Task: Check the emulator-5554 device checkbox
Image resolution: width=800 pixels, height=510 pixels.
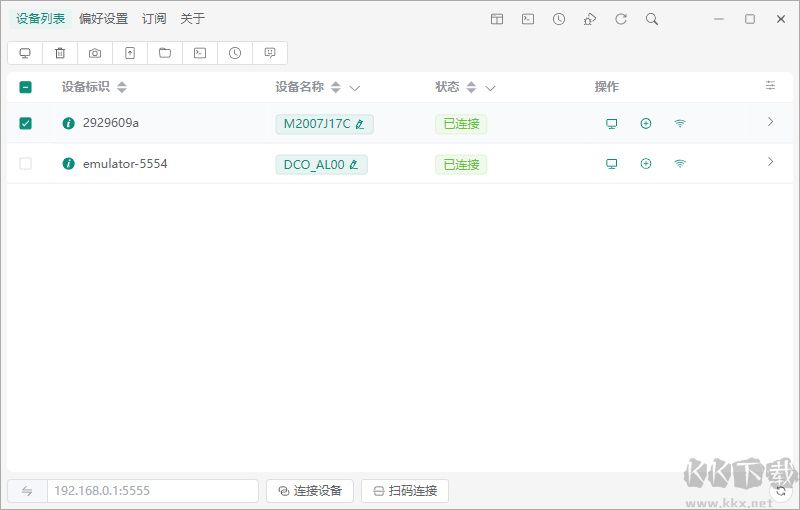Action: [26, 164]
